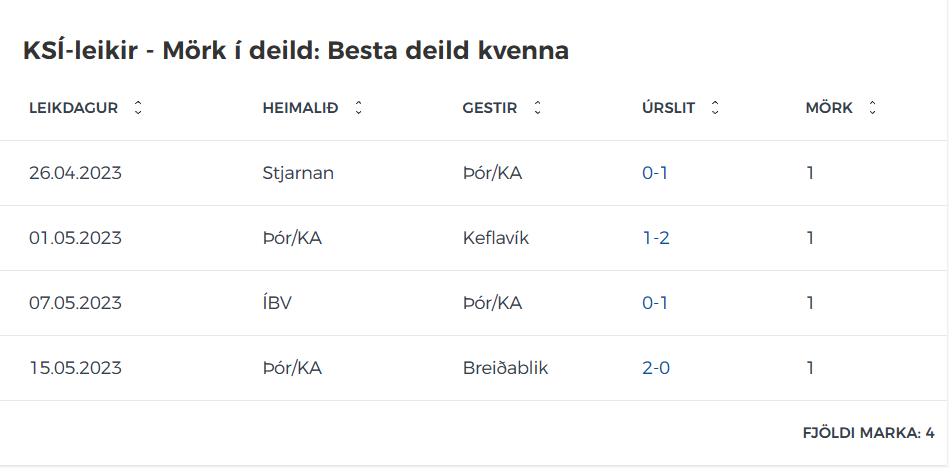The height and width of the screenshot is (468, 949).
Task: Open the 2-0 result against Breiðablik
Action: point(656,368)
